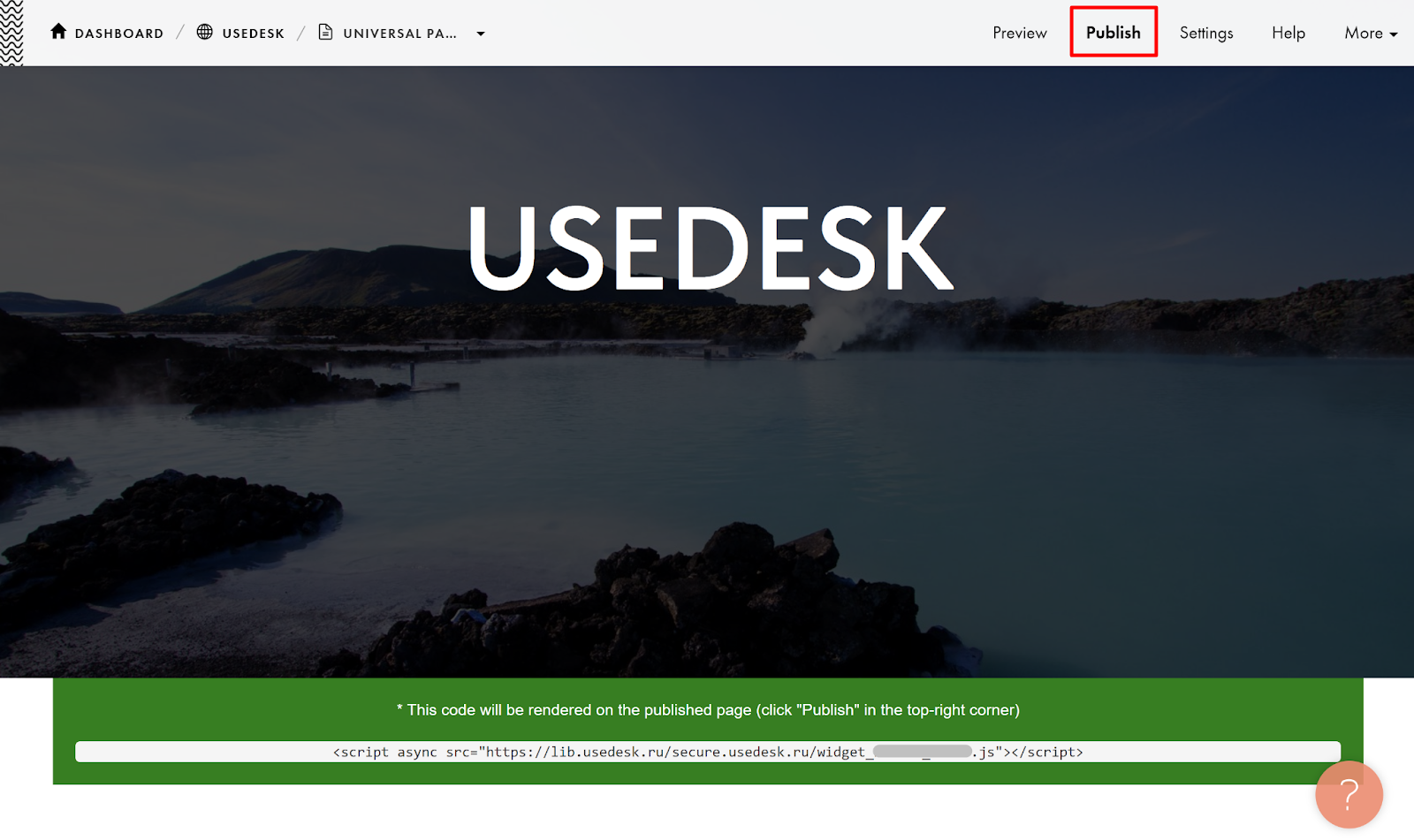
Task: Expand the More dropdown menu
Action: 1371,33
